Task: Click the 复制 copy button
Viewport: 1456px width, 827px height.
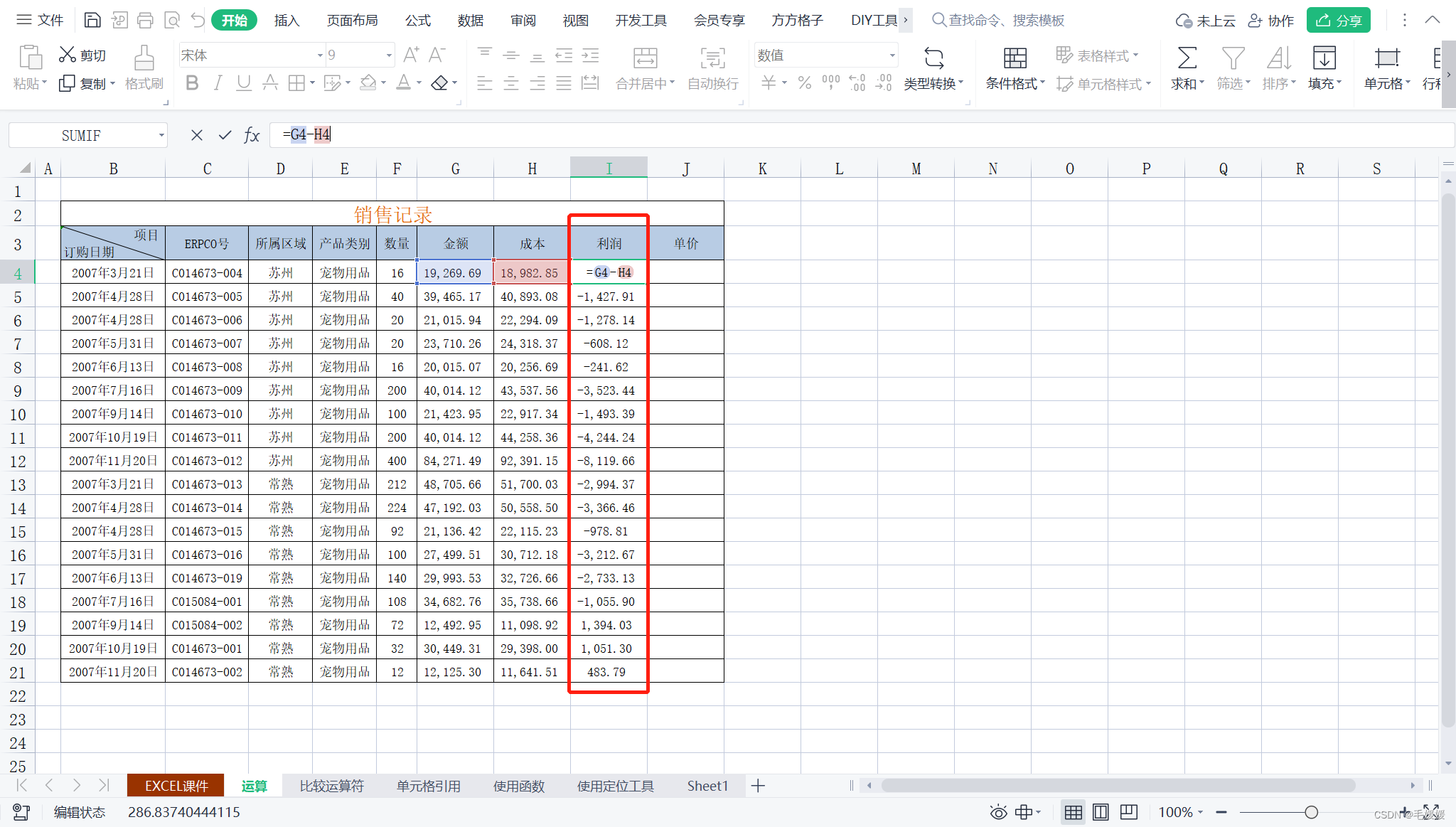Action: coord(87,84)
